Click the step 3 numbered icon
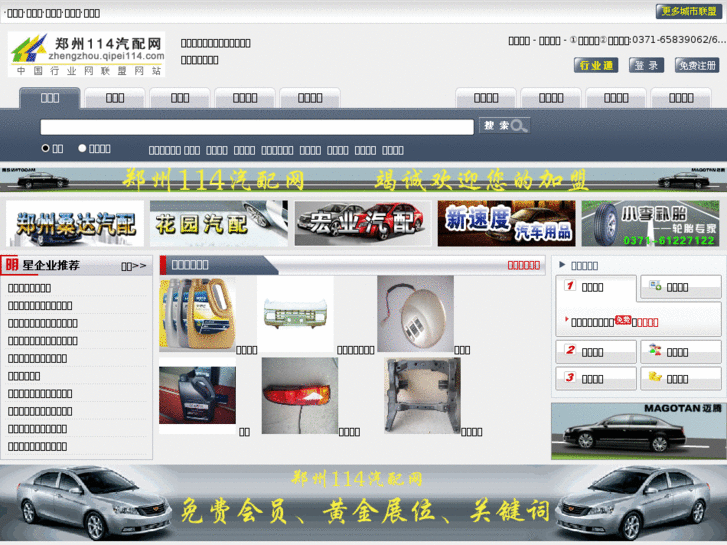 570,377
